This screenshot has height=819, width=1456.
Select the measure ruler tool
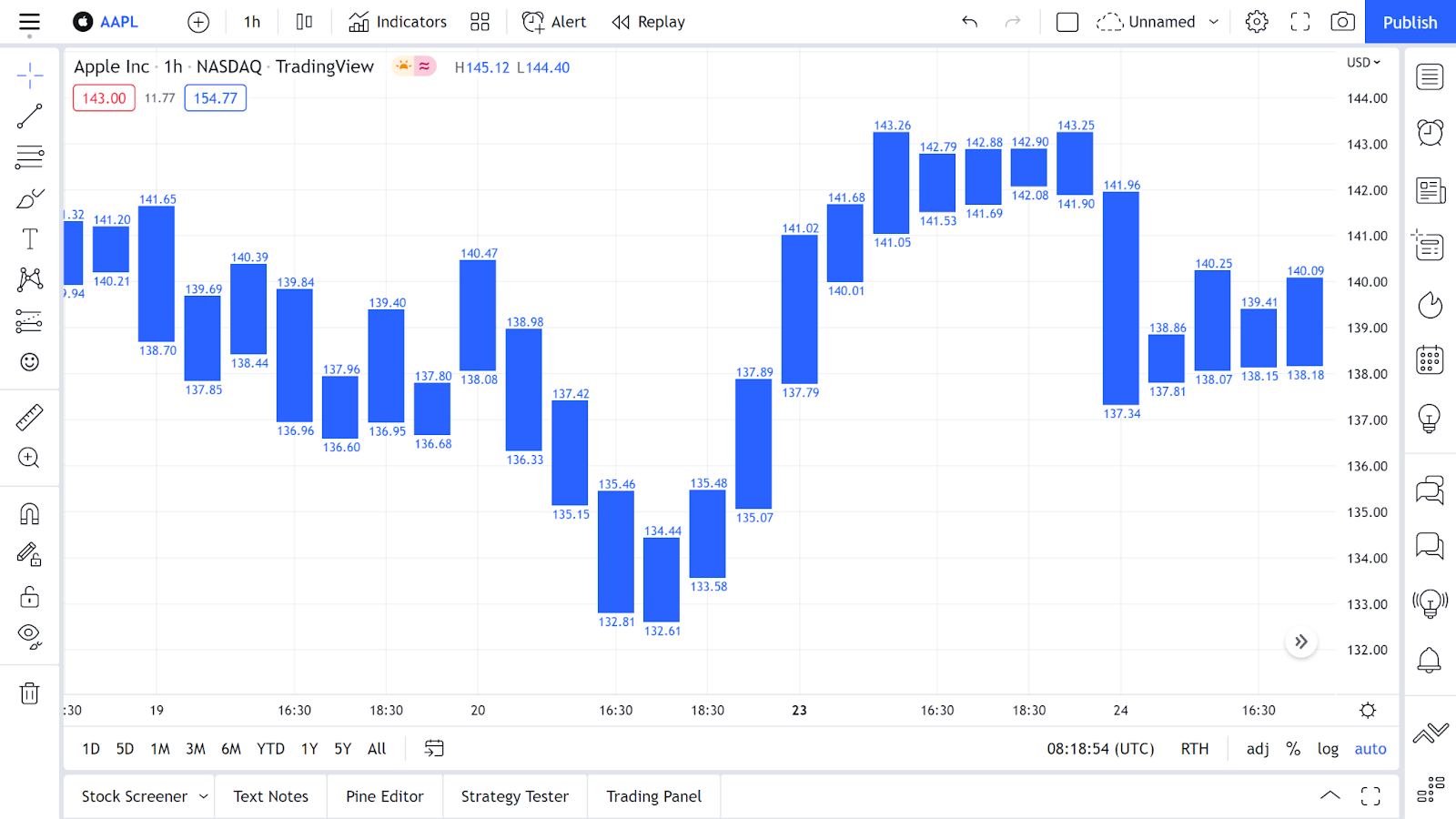(x=30, y=417)
